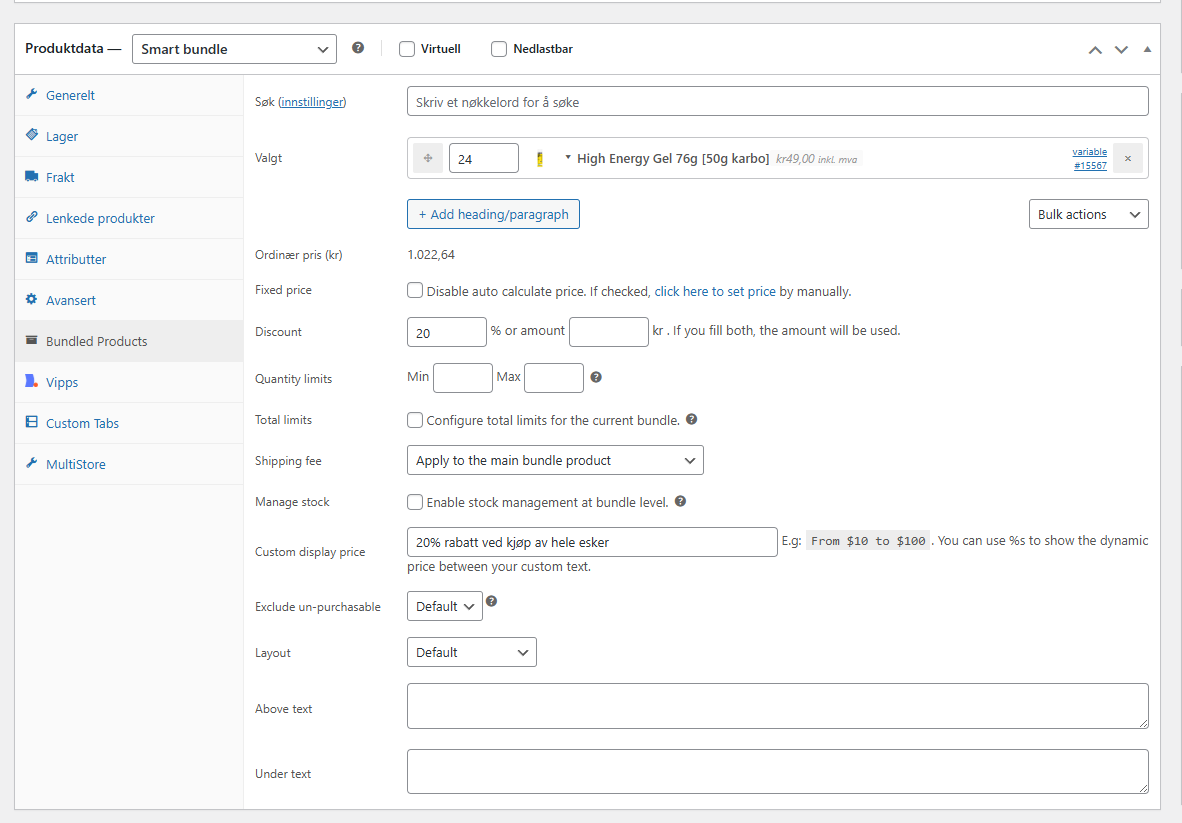Viewport: 1182px width, 823px height.
Task: Collapse the Produktdata panel with the triangle toggle
Action: tap(1147, 49)
